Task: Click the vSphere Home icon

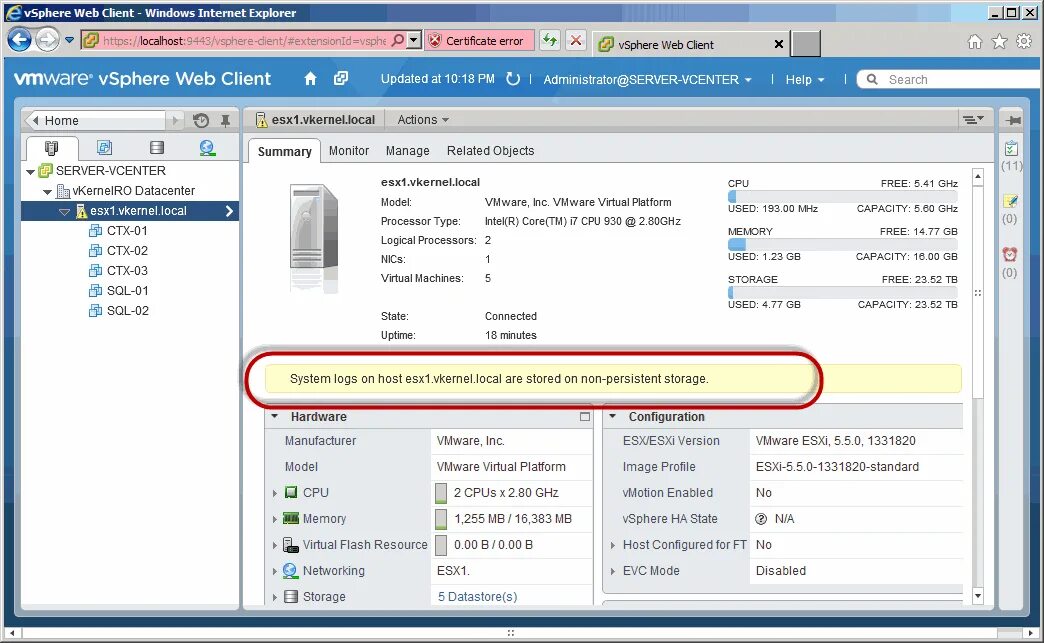Action: [x=310, y=79]
